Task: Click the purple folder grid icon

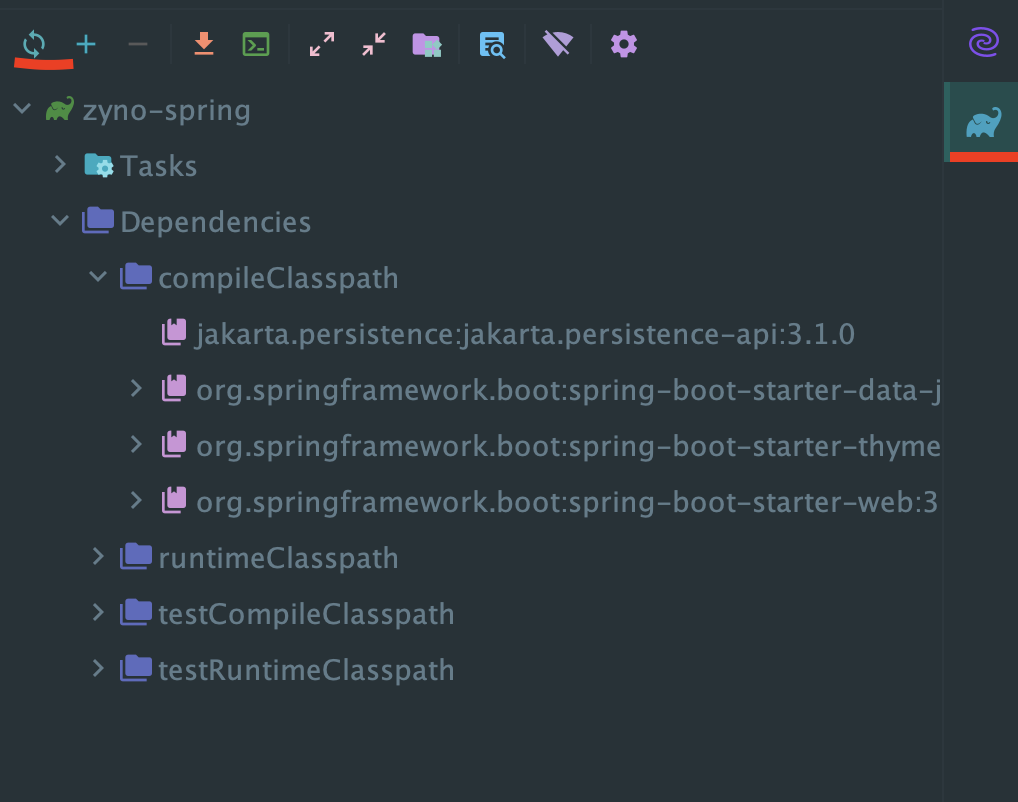Action: (x=427, y=45)
